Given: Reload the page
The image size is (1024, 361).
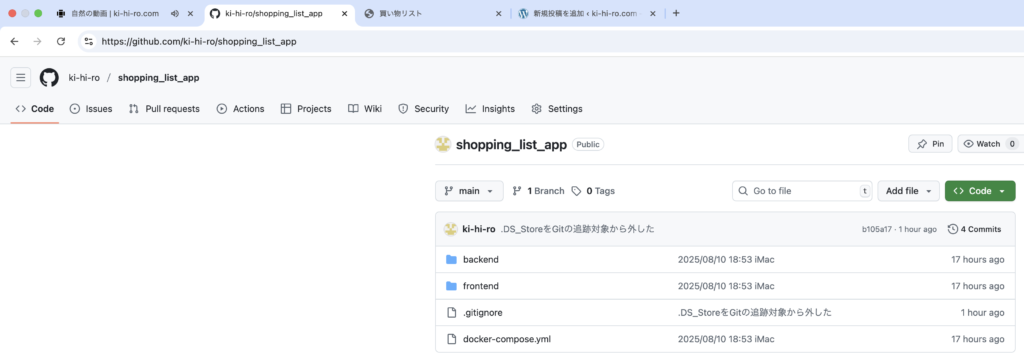Looking at the screenshot, I should point(61,41).
